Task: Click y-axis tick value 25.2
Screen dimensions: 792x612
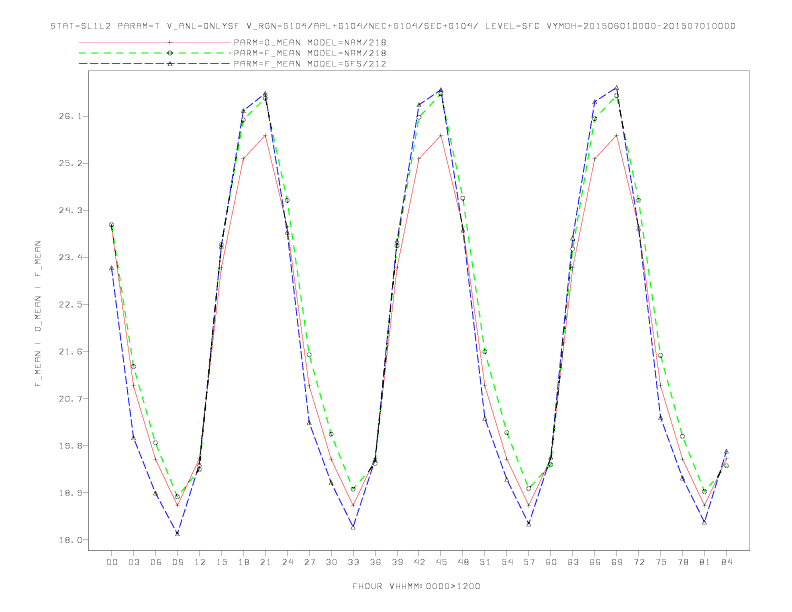Action: click(x=69, y=163)
